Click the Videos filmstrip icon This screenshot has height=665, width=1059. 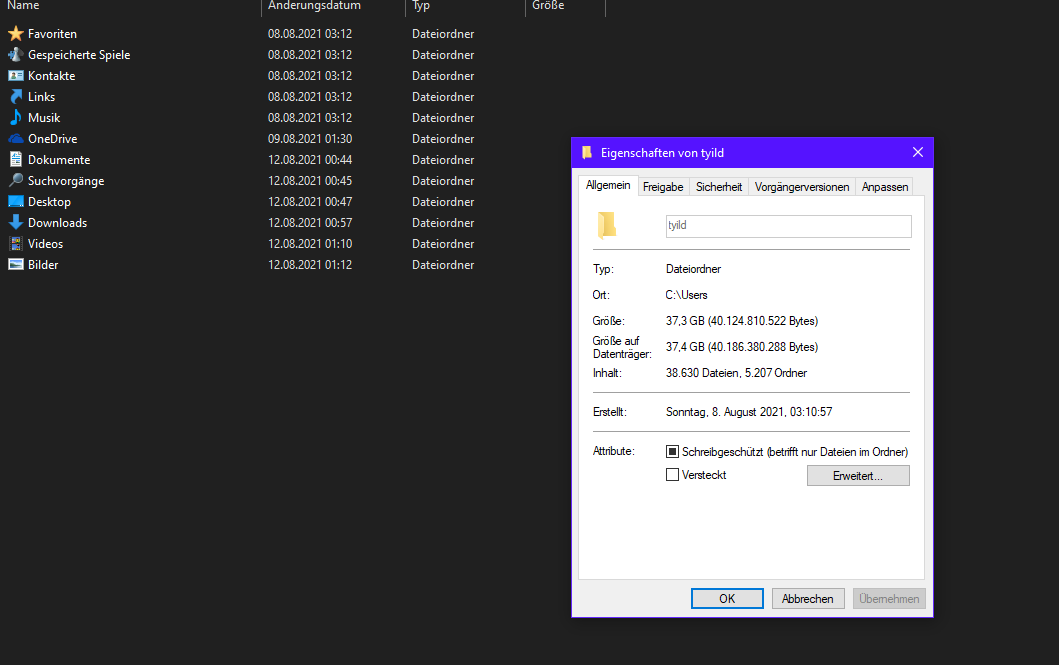[16, 243]
